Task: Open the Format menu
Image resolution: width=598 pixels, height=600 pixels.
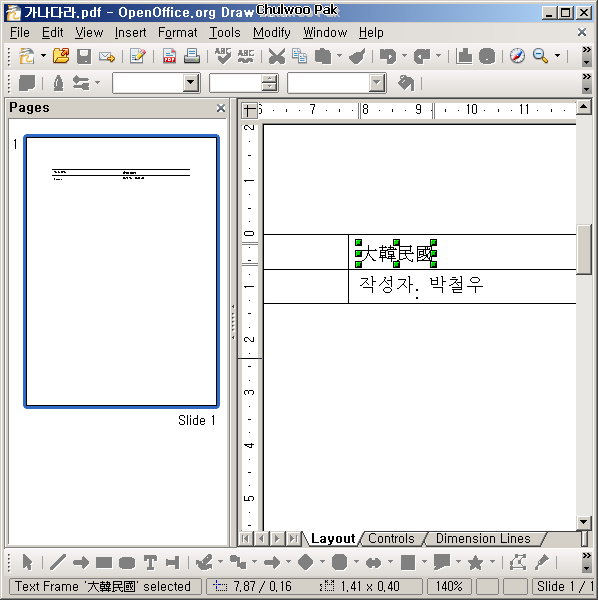Action: tap(178, 33)
